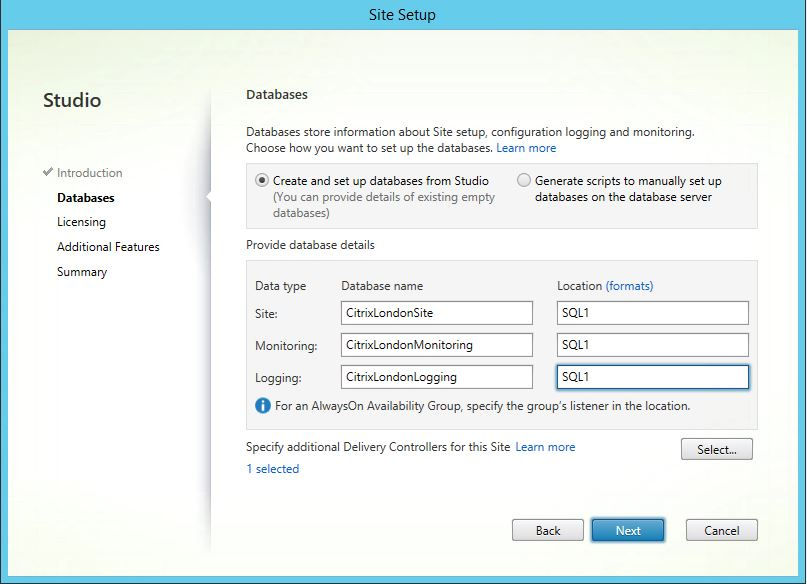Open the Additional Features step

[x=108, y=247]
